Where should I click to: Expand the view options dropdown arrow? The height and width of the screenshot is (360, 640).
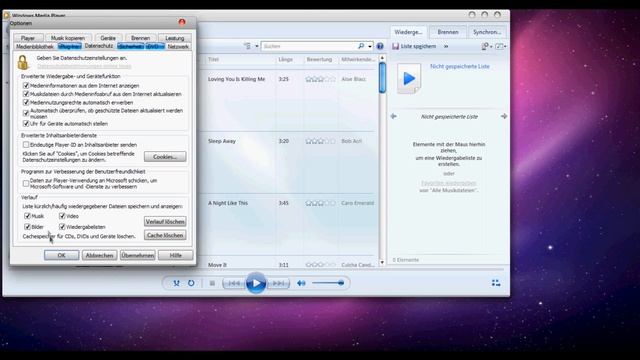257,47
